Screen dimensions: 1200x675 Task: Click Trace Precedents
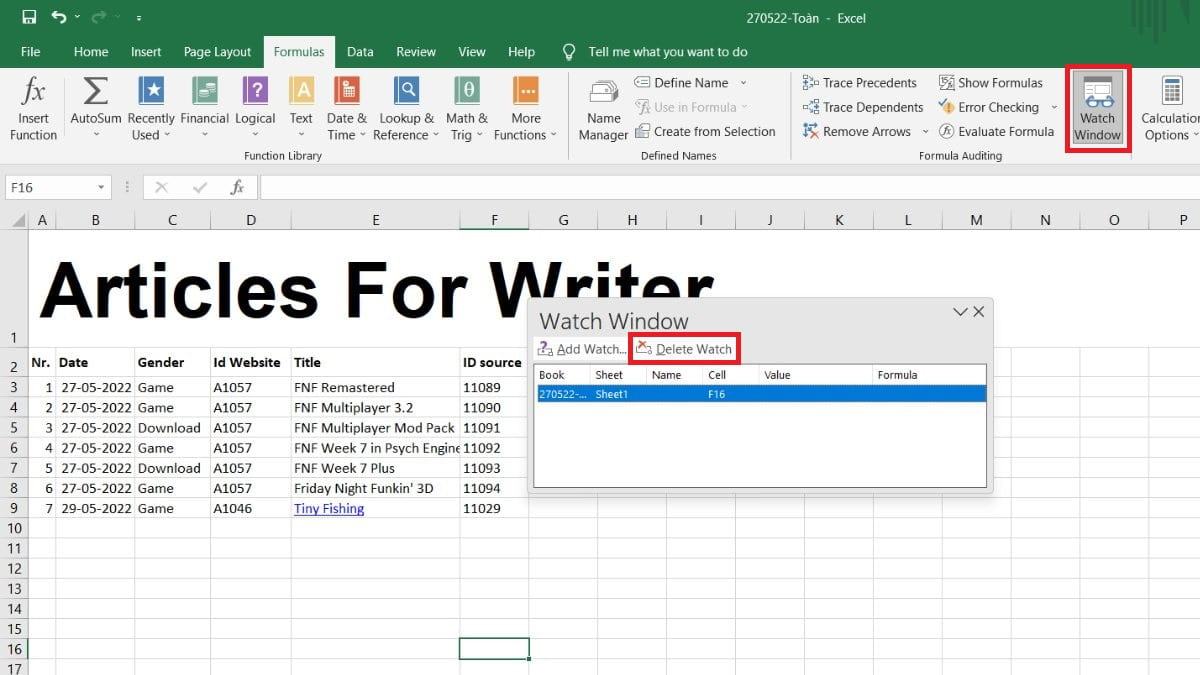(859, 83)
